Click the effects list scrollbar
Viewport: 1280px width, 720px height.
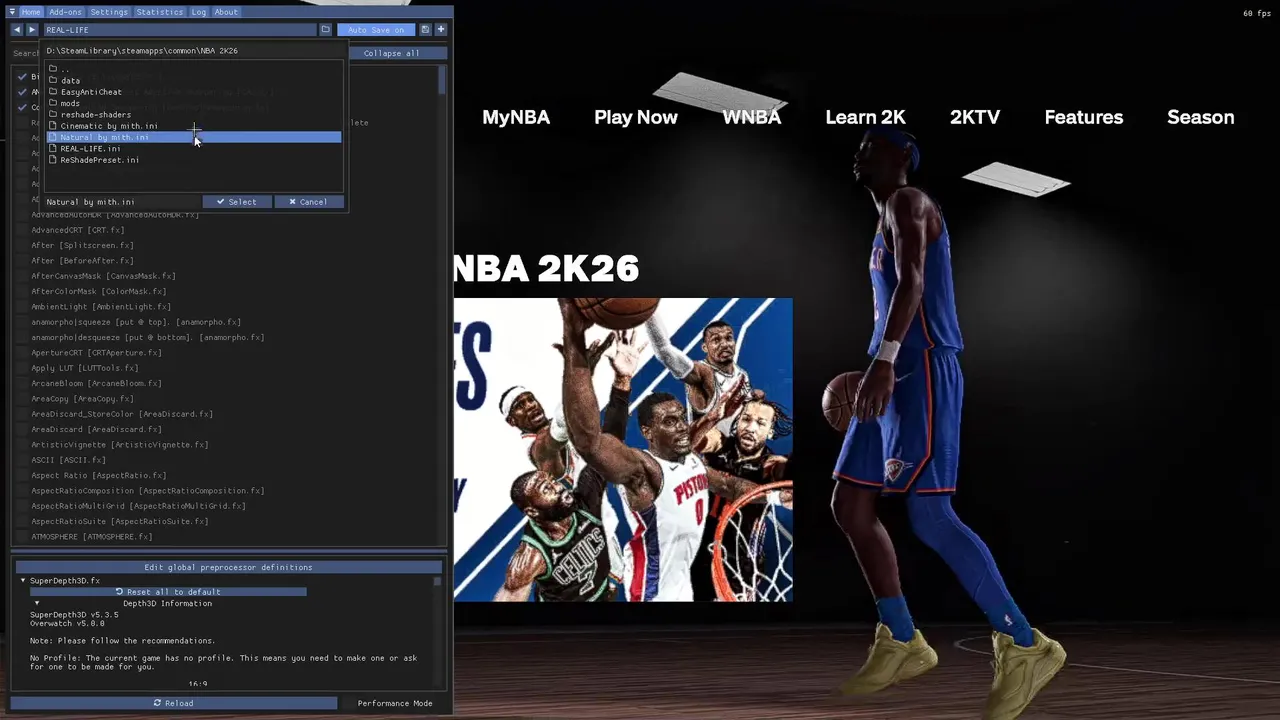pos(442,80)
